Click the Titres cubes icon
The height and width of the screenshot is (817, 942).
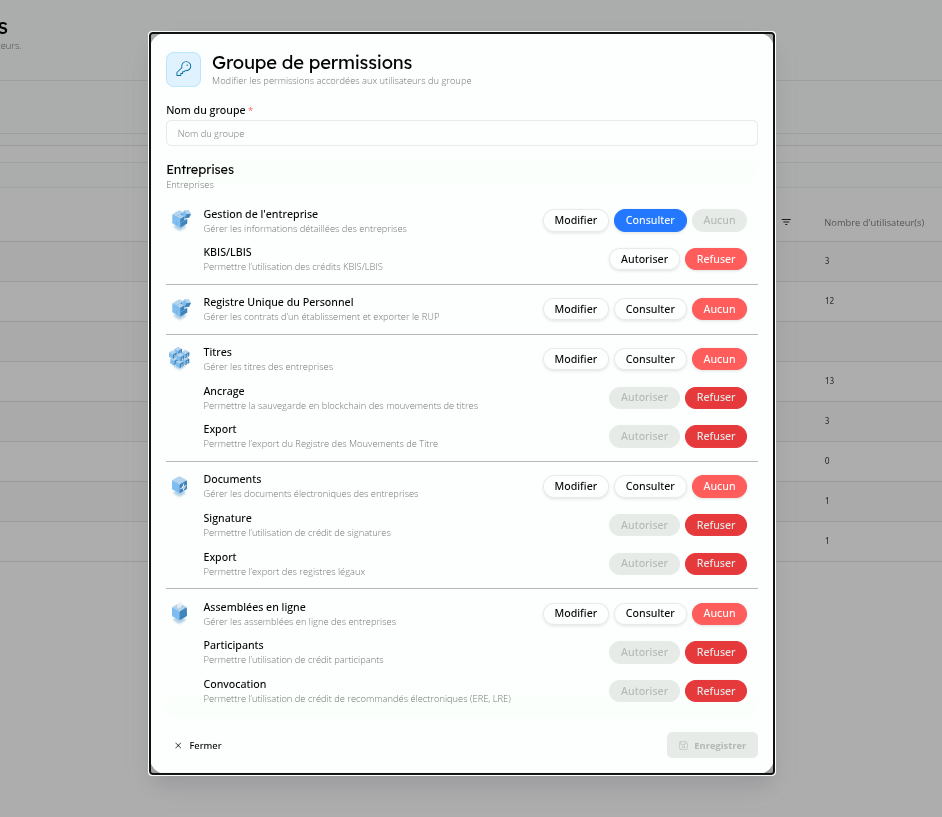180,358
